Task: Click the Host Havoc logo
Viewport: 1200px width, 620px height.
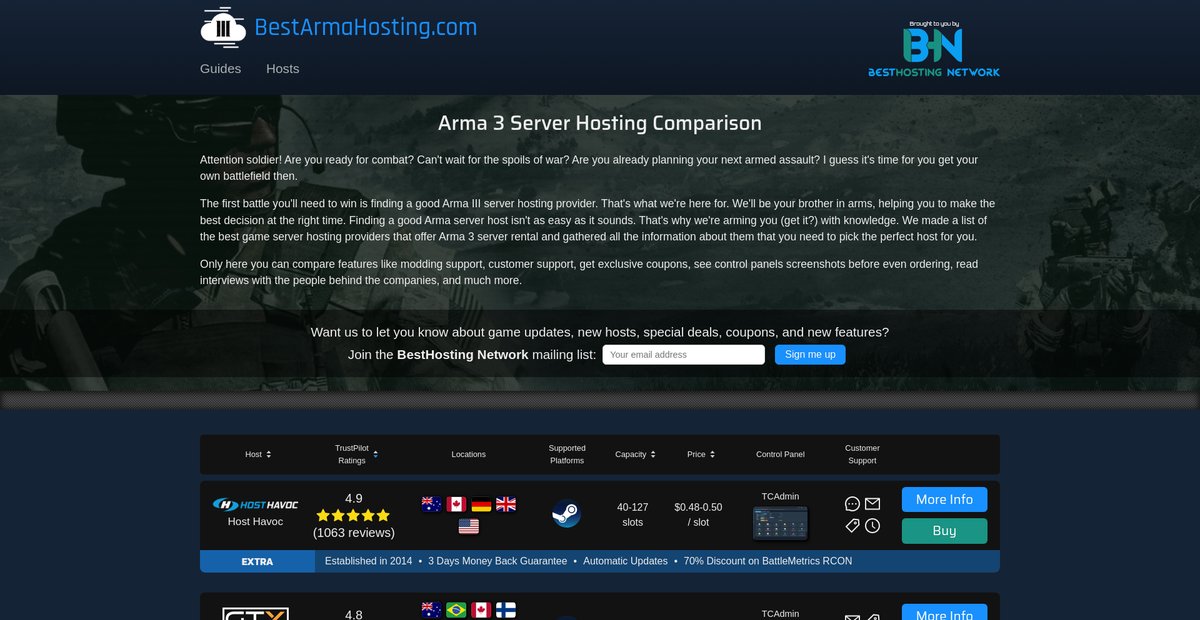Action: point(255,504)
